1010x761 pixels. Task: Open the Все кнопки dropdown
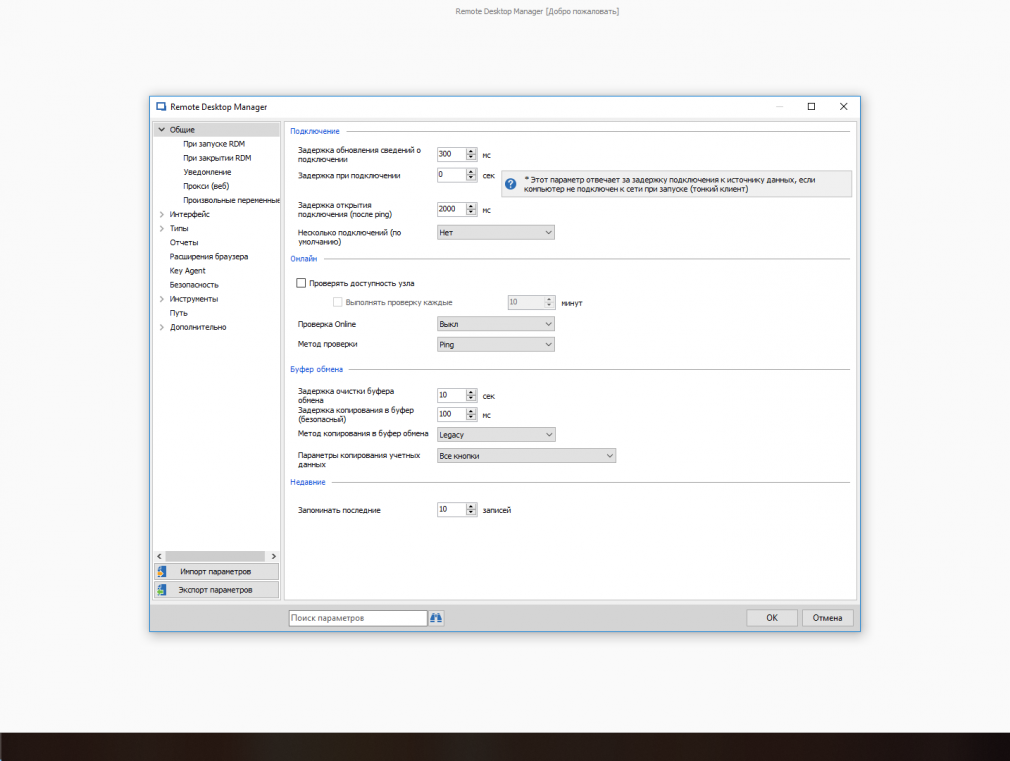point(526,456)
